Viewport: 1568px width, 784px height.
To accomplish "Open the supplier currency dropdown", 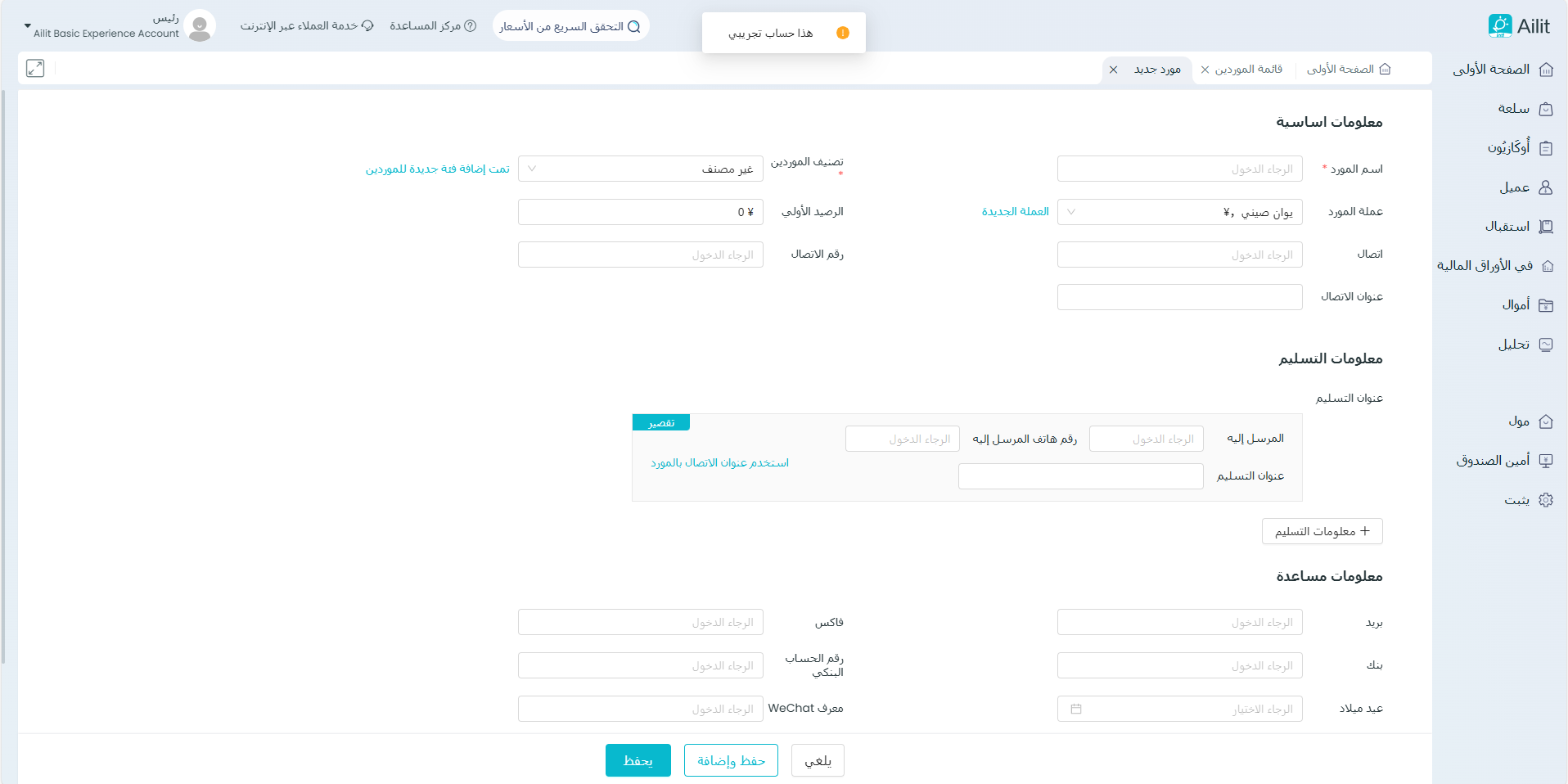I will (x=1179, y=212).
